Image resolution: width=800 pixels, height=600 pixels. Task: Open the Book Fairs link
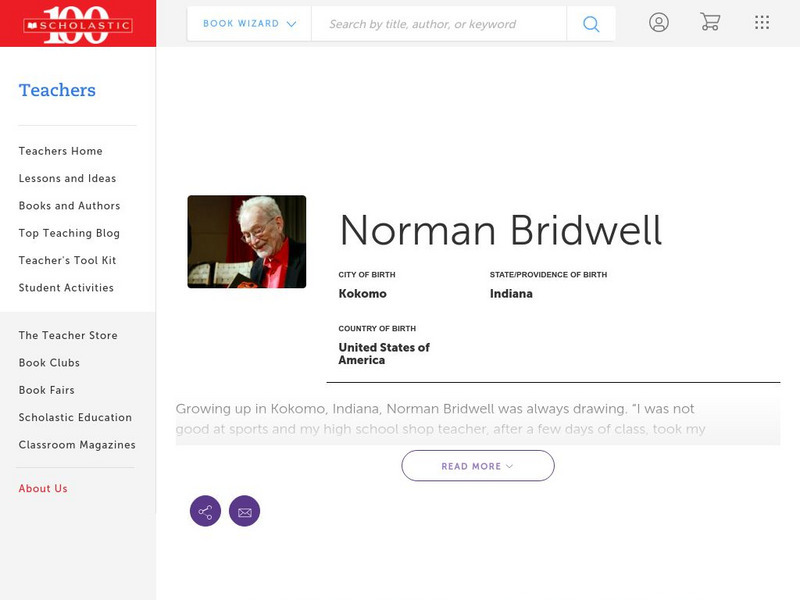click(x=47, y=390)
